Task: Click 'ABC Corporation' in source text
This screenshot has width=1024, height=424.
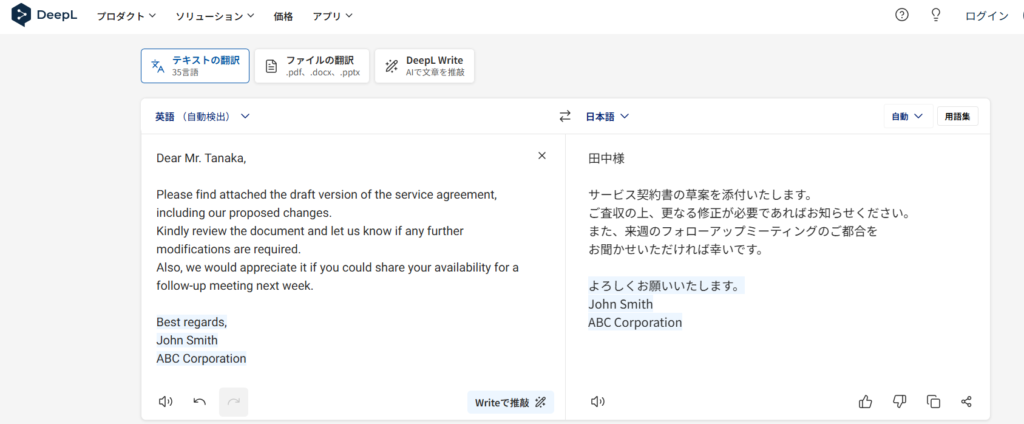Action: pyautogui.click(x=201, y=359)
